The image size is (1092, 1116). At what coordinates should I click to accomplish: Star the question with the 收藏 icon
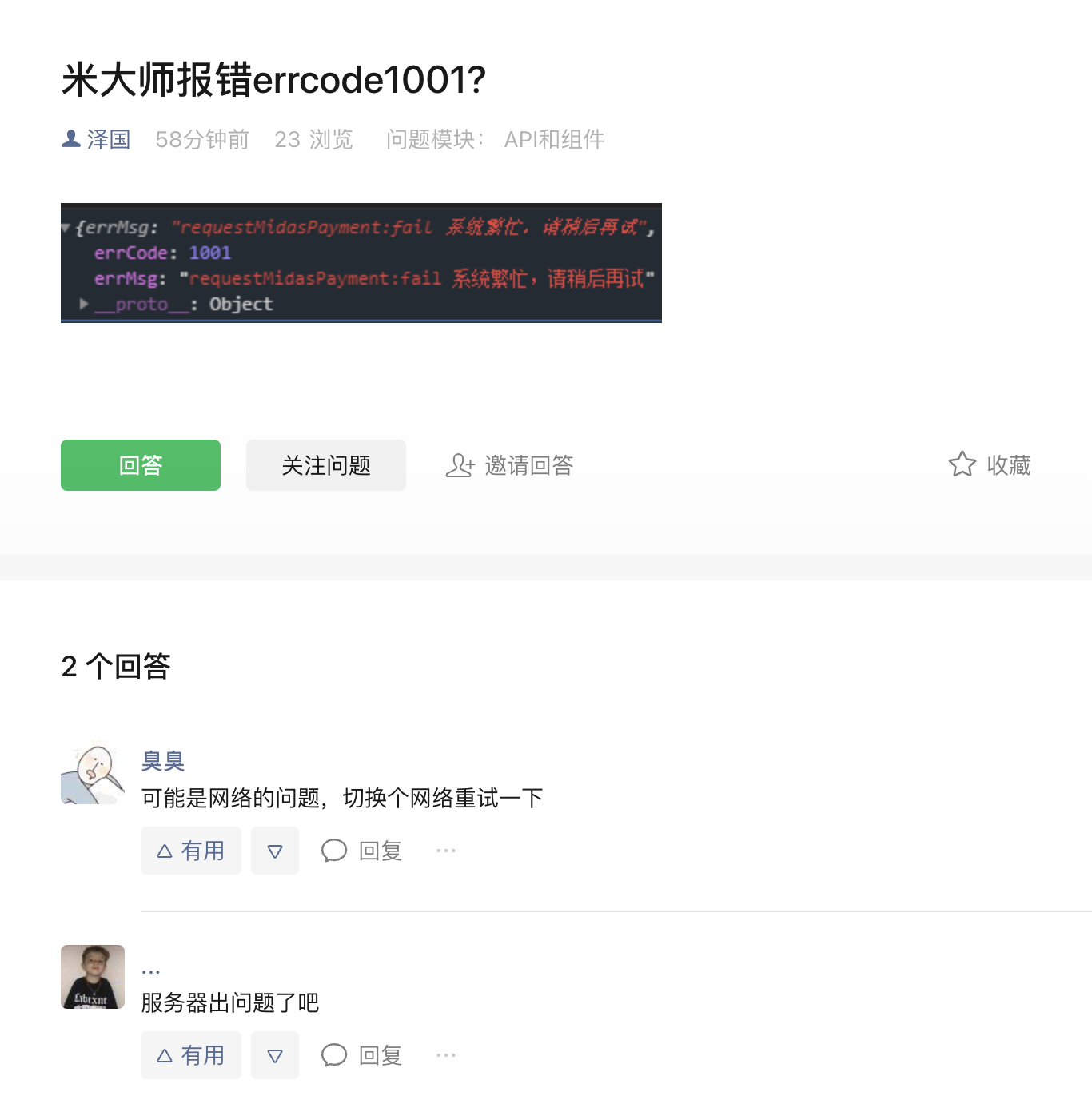[962, 464]
